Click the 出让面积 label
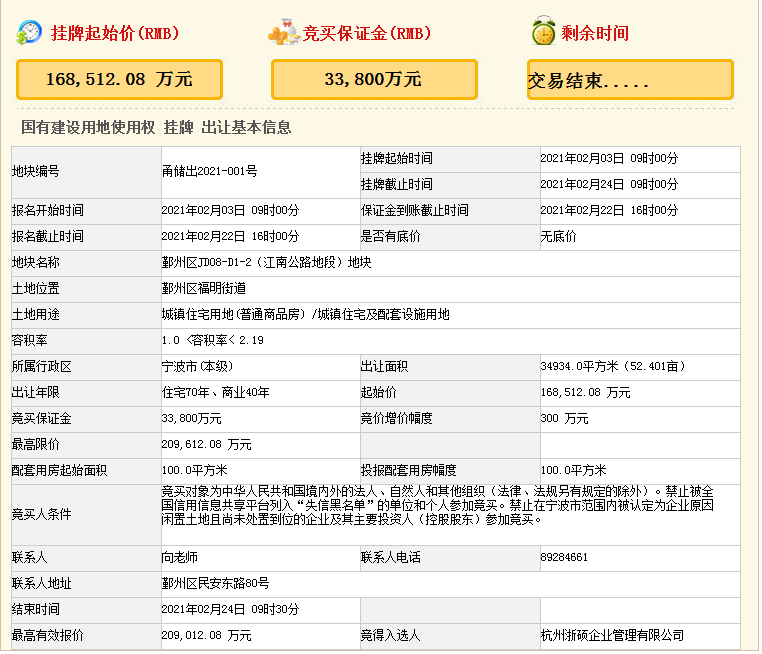Image resolution: width=762 pixels, height=654 pixels. (384, 366)
